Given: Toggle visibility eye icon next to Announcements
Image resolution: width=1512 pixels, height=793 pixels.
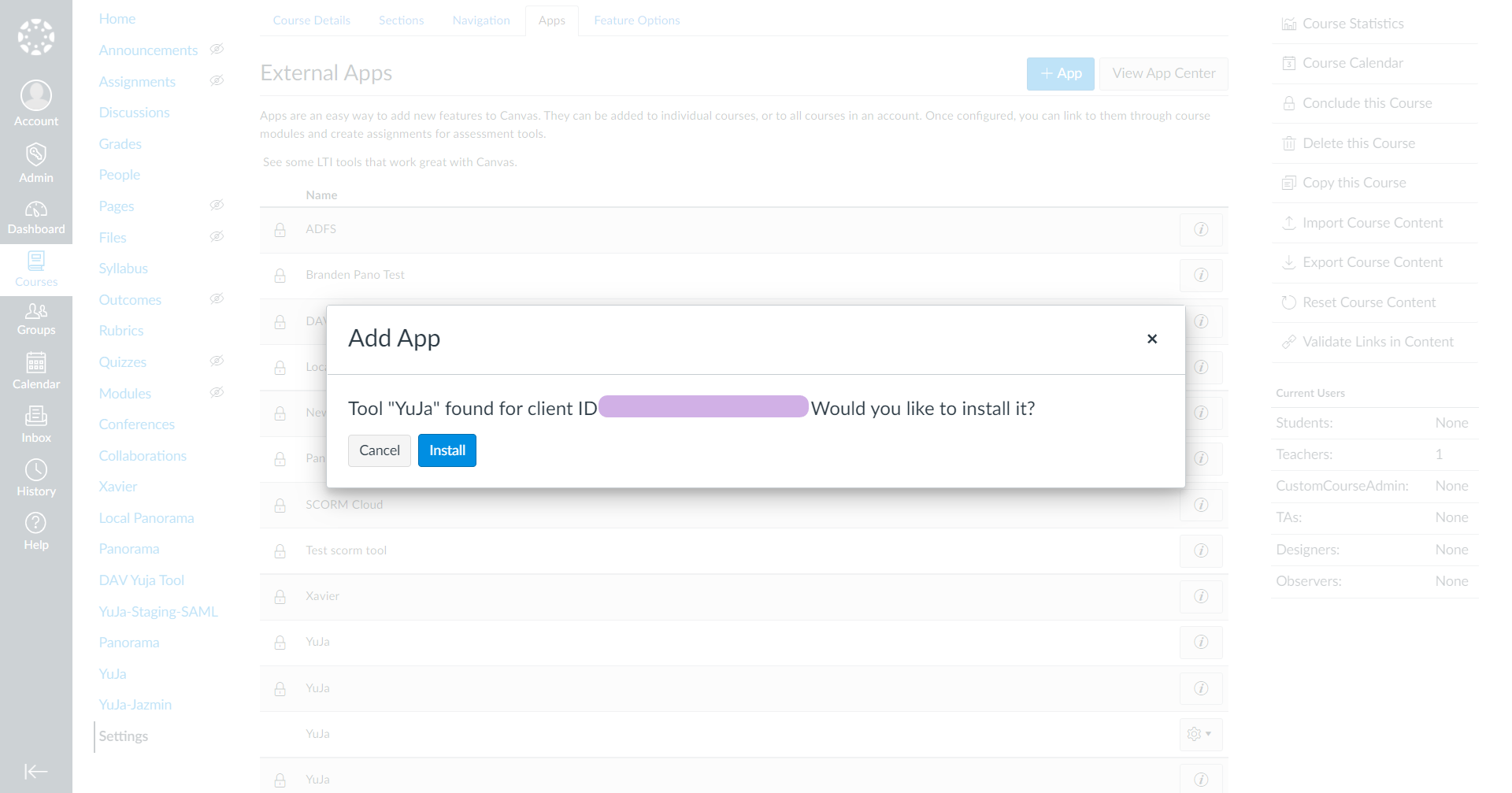Looking at the screenshot, I should pyautogui.click(x=217, y=50).
